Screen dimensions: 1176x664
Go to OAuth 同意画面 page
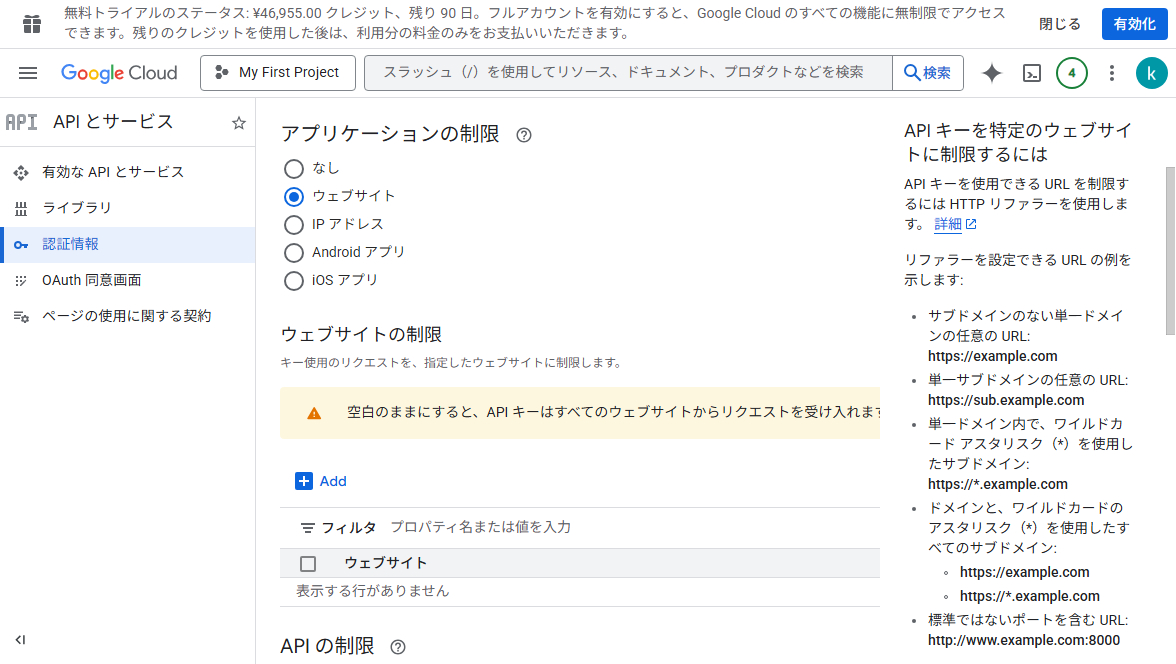(91, 280)
